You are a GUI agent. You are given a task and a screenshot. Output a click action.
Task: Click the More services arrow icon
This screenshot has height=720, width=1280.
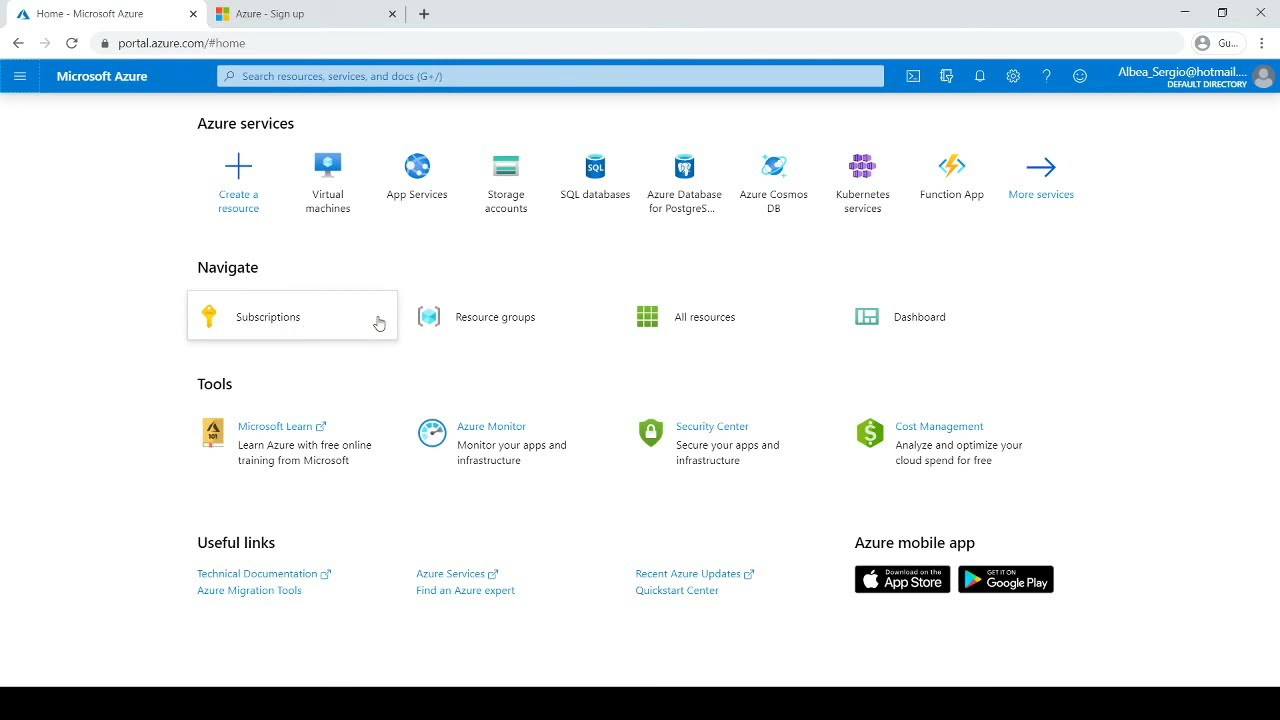1041,167
